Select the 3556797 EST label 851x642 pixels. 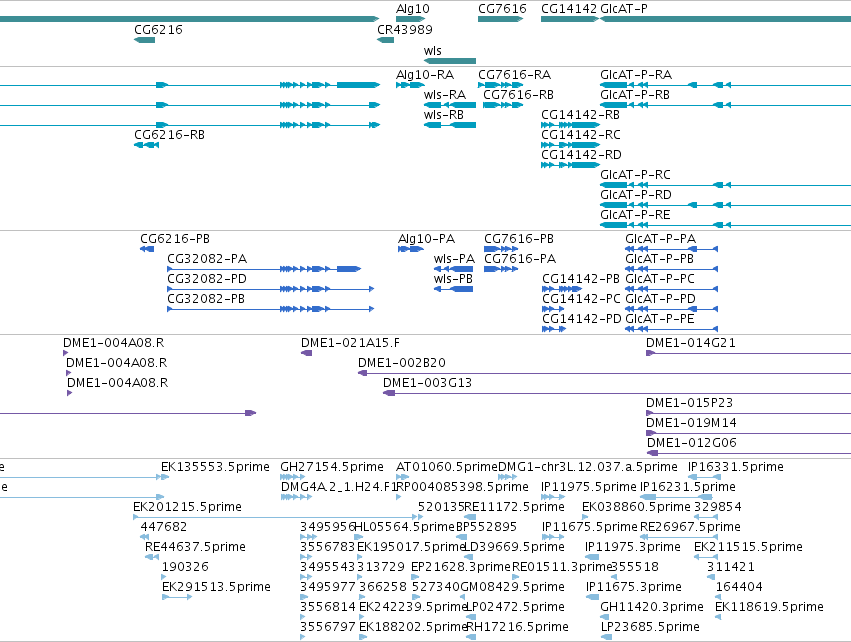[328, 627]
